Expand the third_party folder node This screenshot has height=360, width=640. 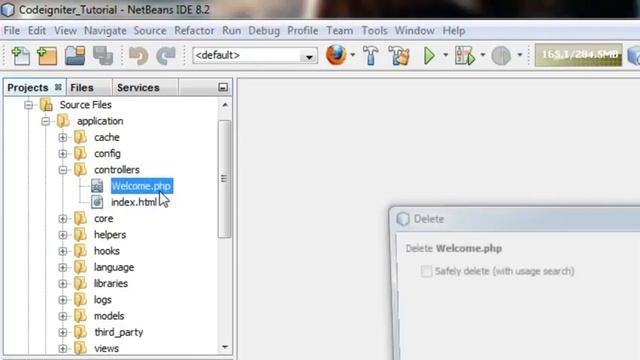coord(62,332)
